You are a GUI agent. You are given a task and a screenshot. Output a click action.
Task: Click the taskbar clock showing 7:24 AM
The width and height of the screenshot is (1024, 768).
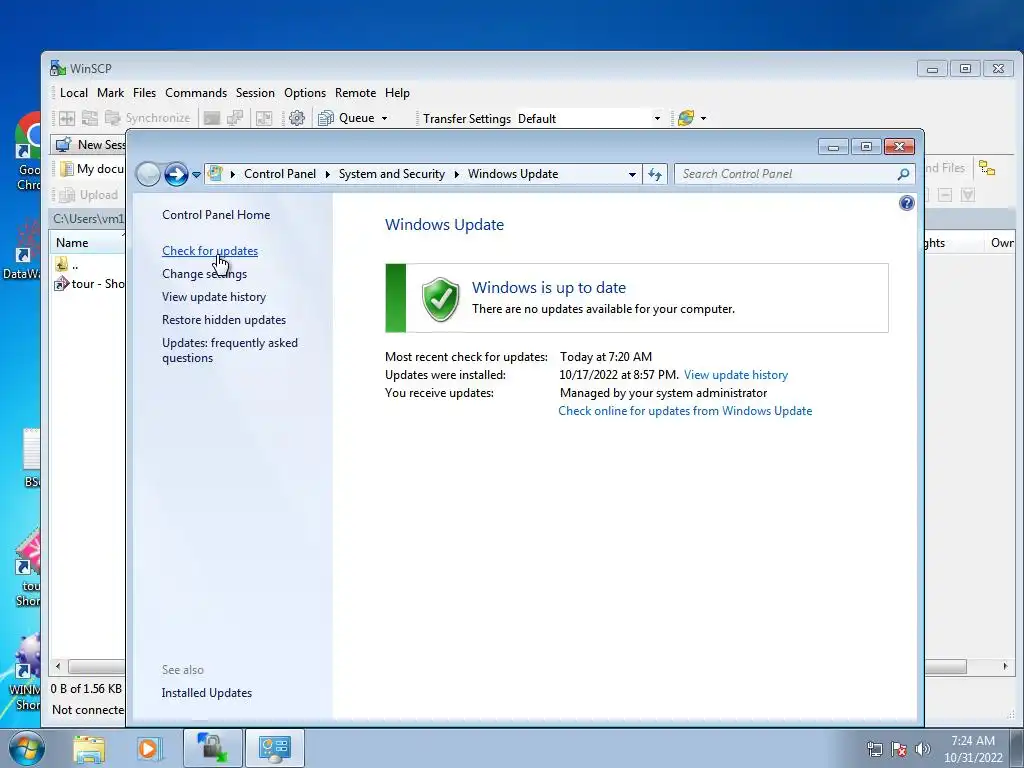coord(973,749)
